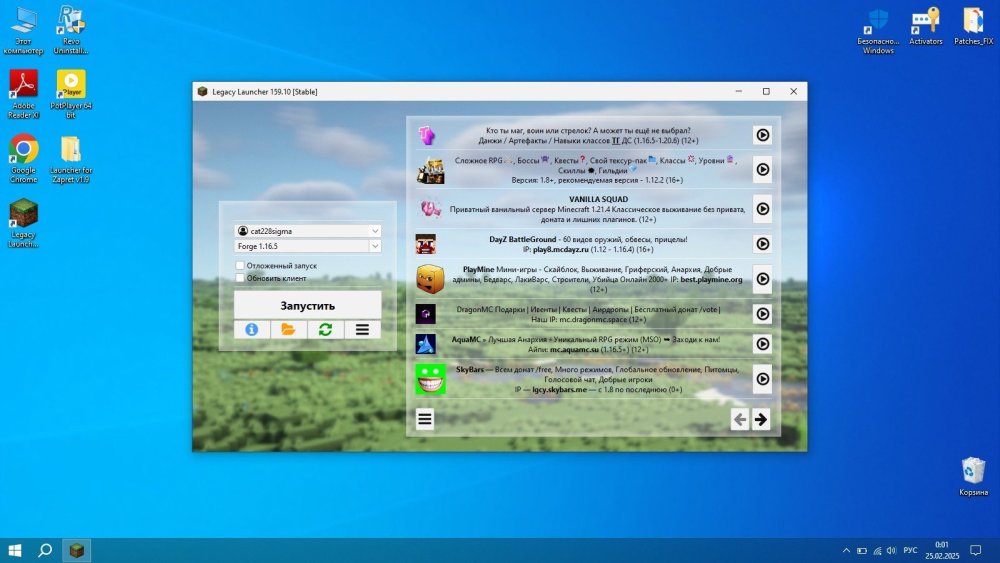
Task: Click the green refresh arrows icon
Action: (x=325, y=330)
